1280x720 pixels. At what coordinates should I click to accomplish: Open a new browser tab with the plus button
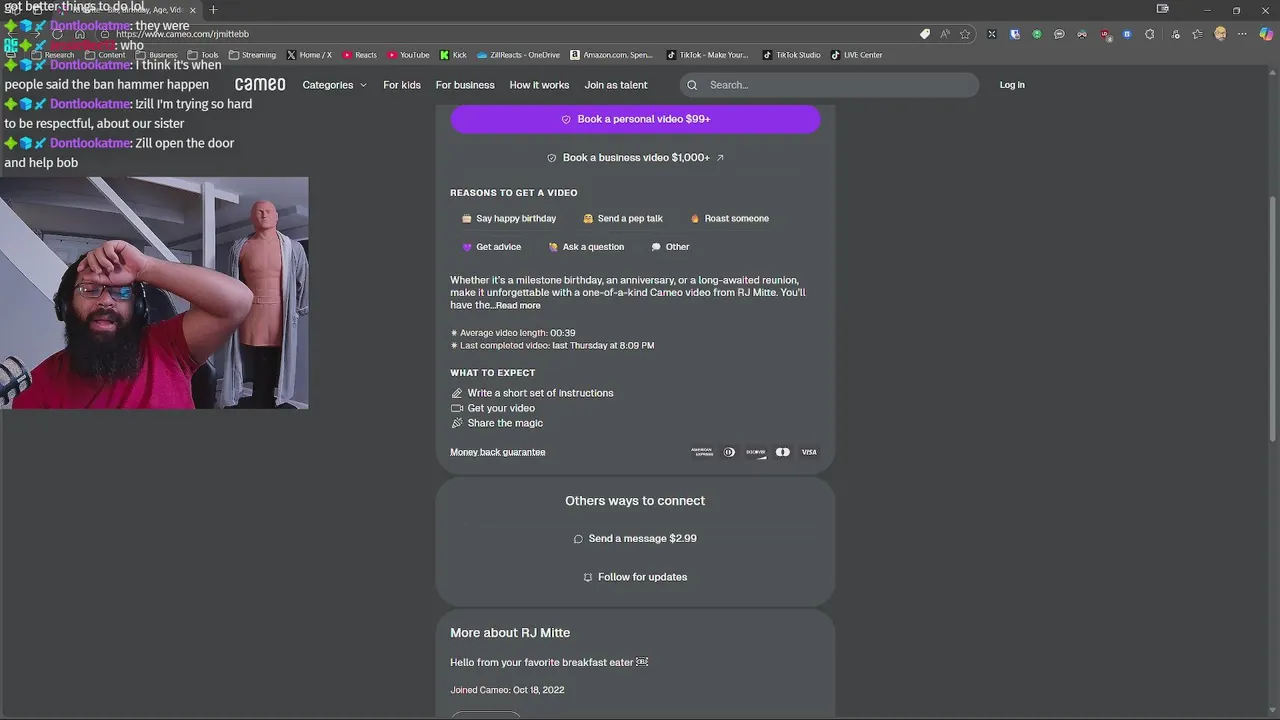213,10
